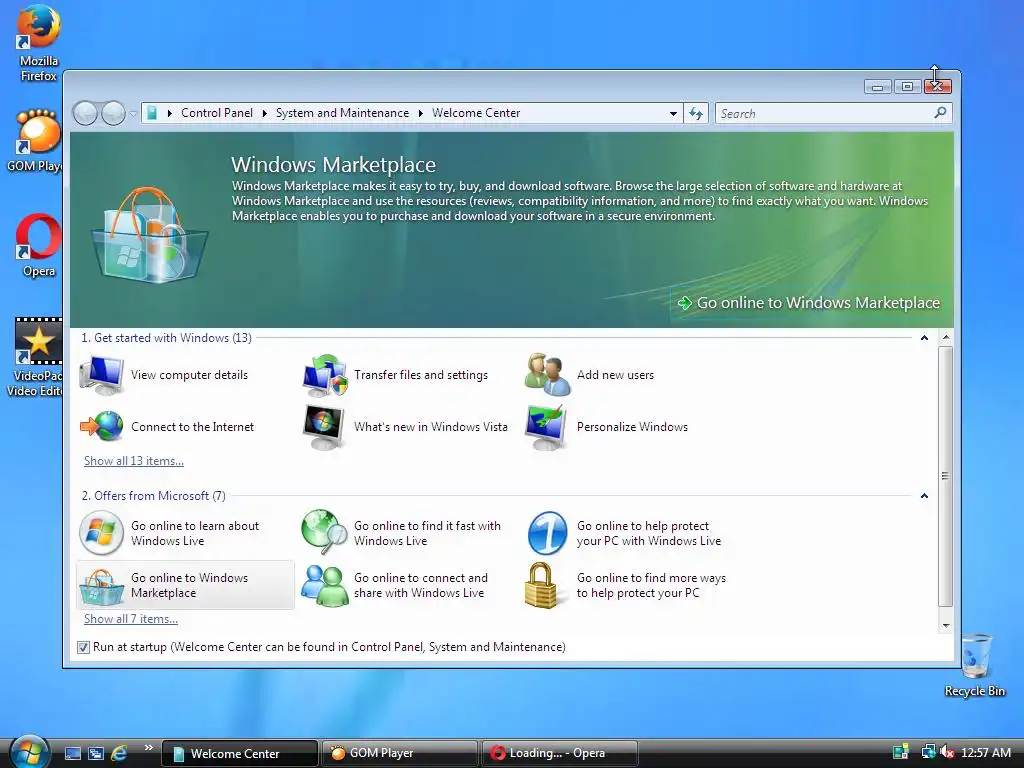The height and width of the screenshot is (768, 1024).
Task: Click the back navigation arrow button
Action: point(85,114)
